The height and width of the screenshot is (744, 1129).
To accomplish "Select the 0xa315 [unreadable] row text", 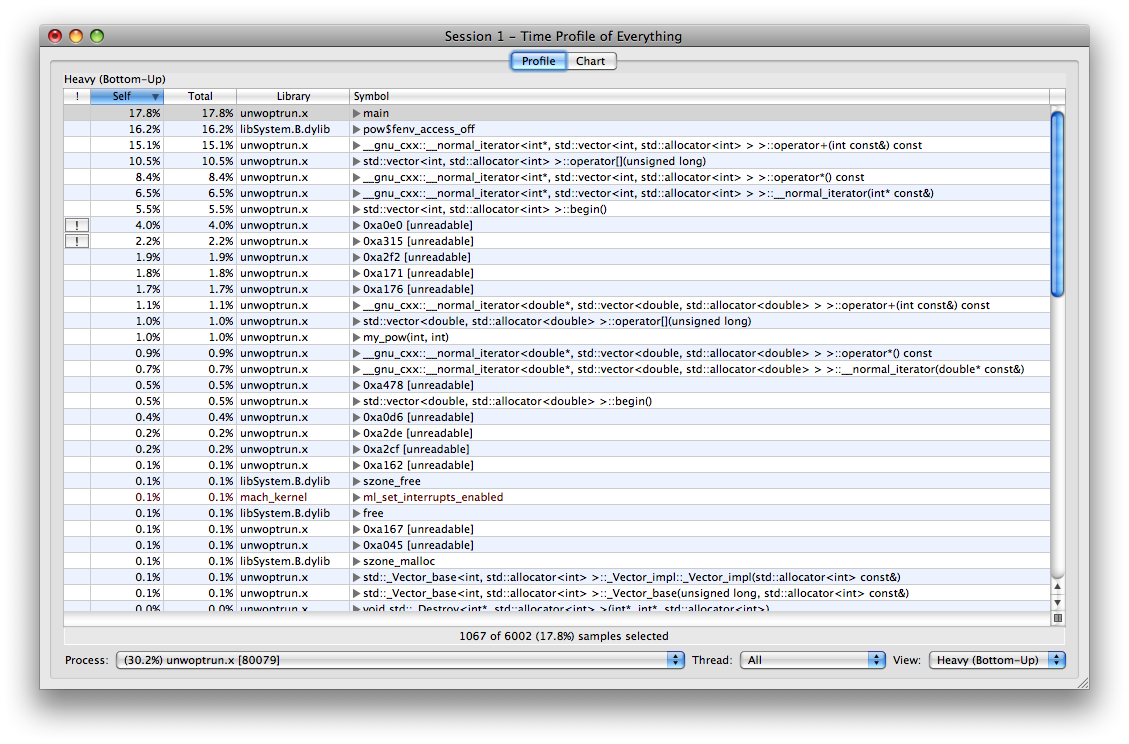I will pos(418,241).
